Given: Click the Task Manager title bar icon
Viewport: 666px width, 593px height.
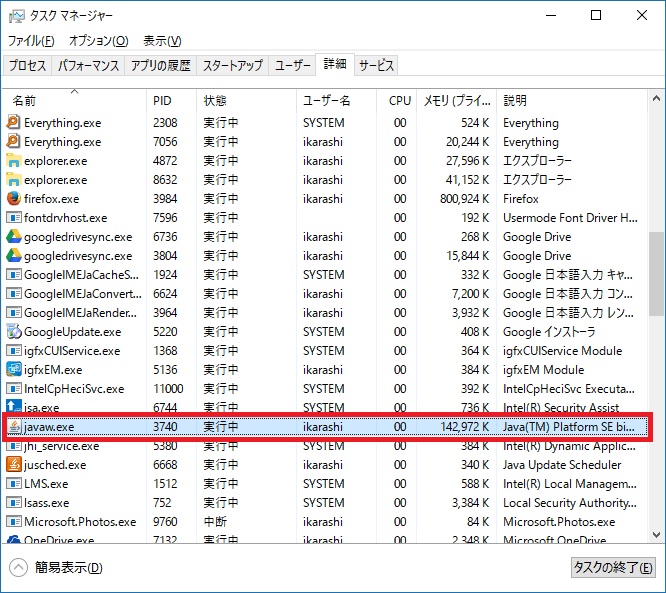Looking at the screenshot, I should [x=17, y=16].
